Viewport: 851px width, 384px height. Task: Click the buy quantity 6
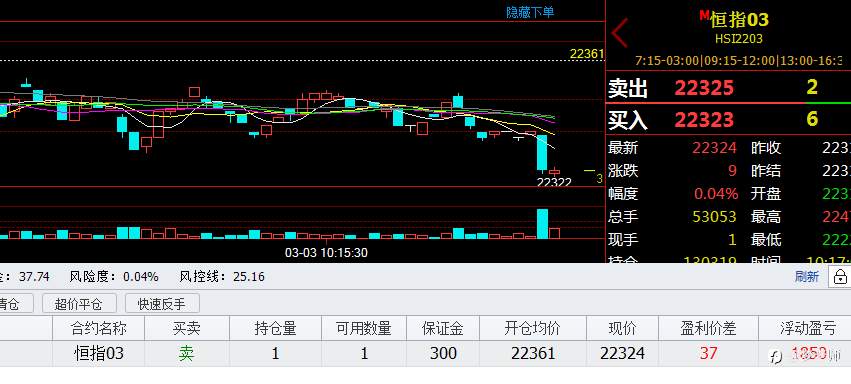tap(812, 119)
